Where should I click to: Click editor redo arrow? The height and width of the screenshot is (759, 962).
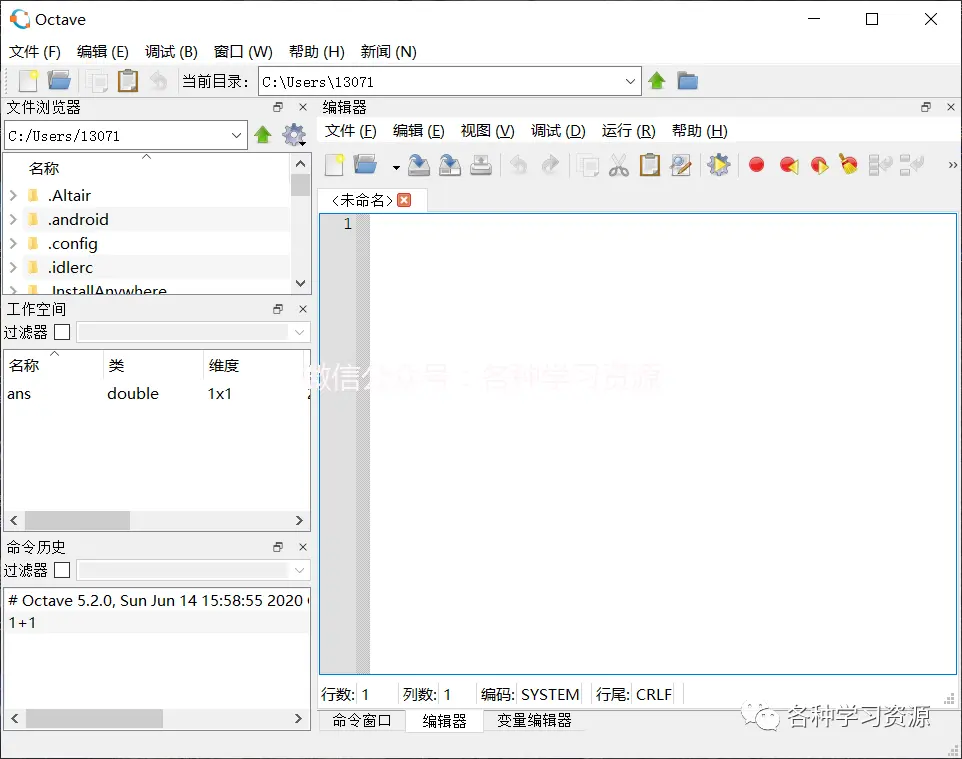click(550, 165)
